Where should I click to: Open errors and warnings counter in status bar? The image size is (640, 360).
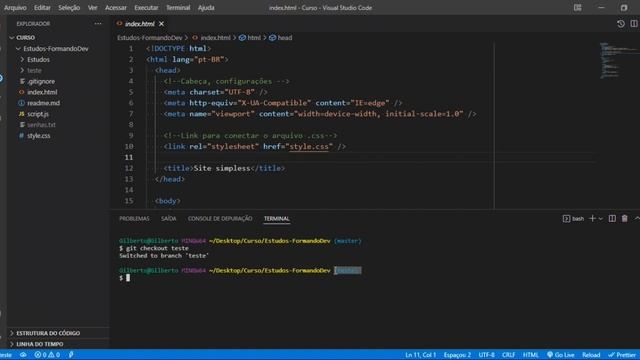pos(47,355)
